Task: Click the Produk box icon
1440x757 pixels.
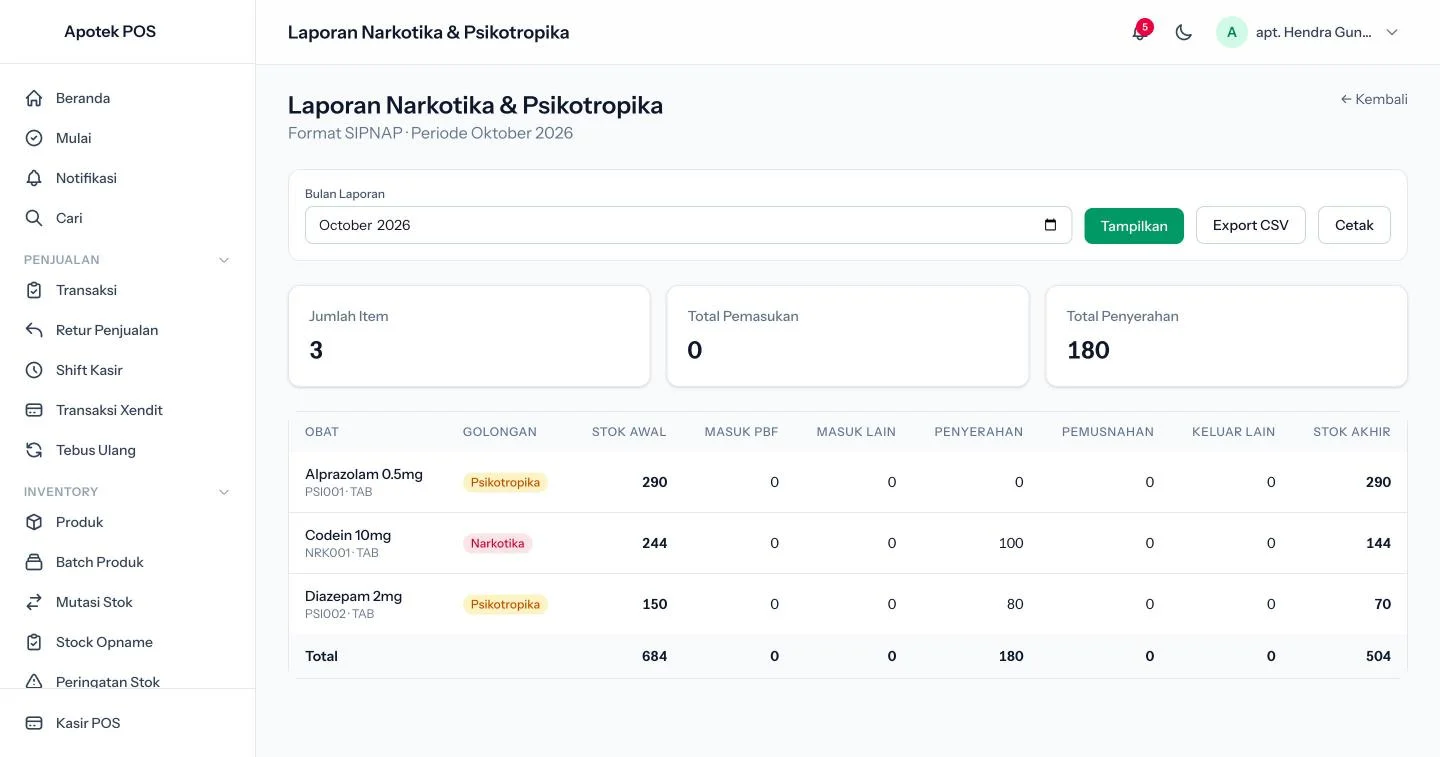Action: pyautogui.click(x=34, y=522)
